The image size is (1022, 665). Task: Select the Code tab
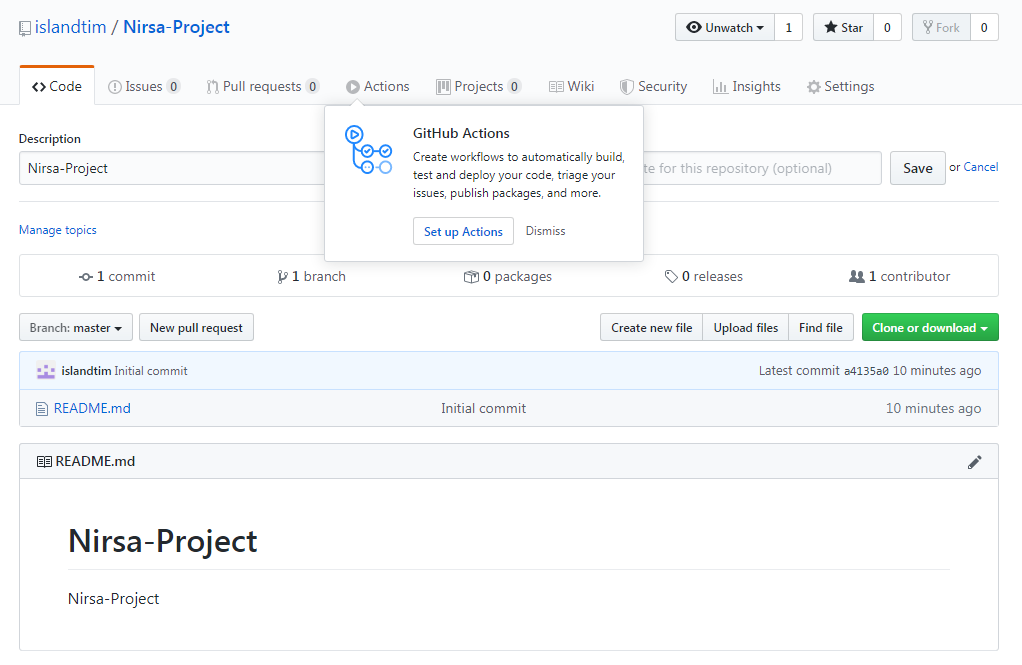click(57, 86)
